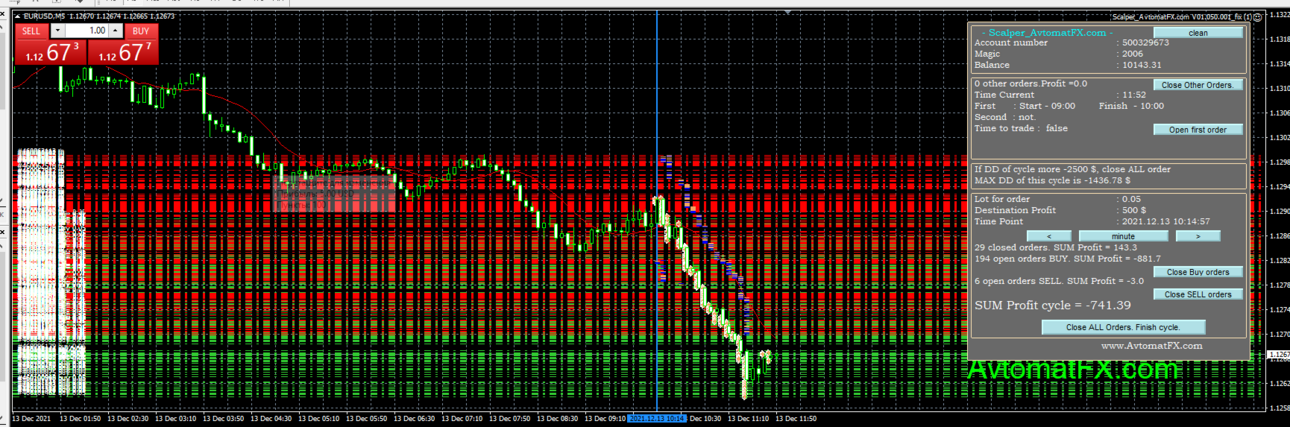Viewport: 1290px width, 427px height.
Task: Move Time Point back with < button
Action: coord(1049,236)
